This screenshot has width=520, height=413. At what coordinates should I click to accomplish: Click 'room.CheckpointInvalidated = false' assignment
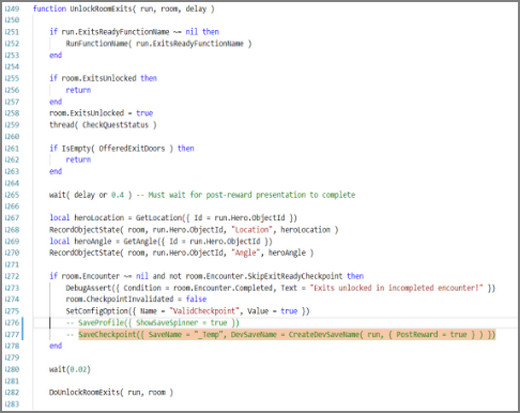tap(136, 299)
